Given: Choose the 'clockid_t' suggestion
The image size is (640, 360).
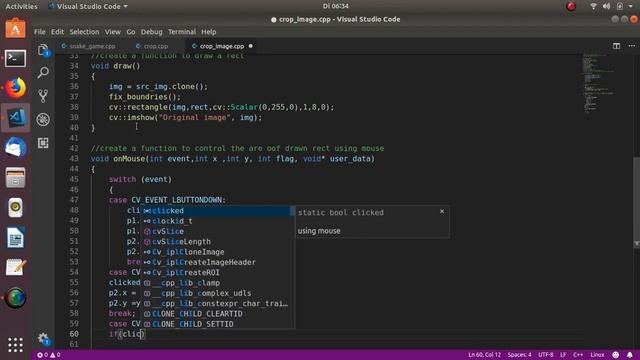Looking at the screenshot, I should click(x=217, y=221).
